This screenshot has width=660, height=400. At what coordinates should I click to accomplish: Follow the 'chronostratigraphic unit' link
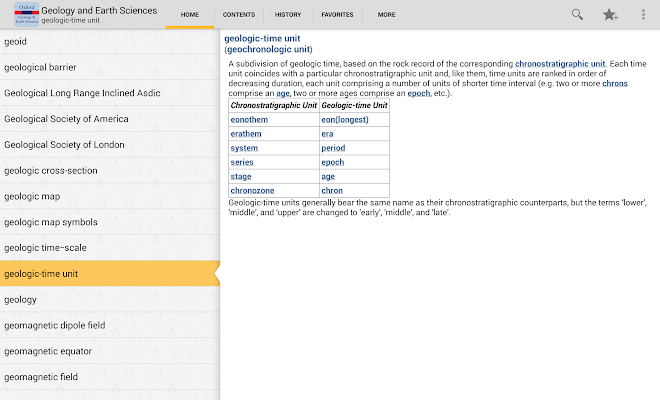pos(560,64)
